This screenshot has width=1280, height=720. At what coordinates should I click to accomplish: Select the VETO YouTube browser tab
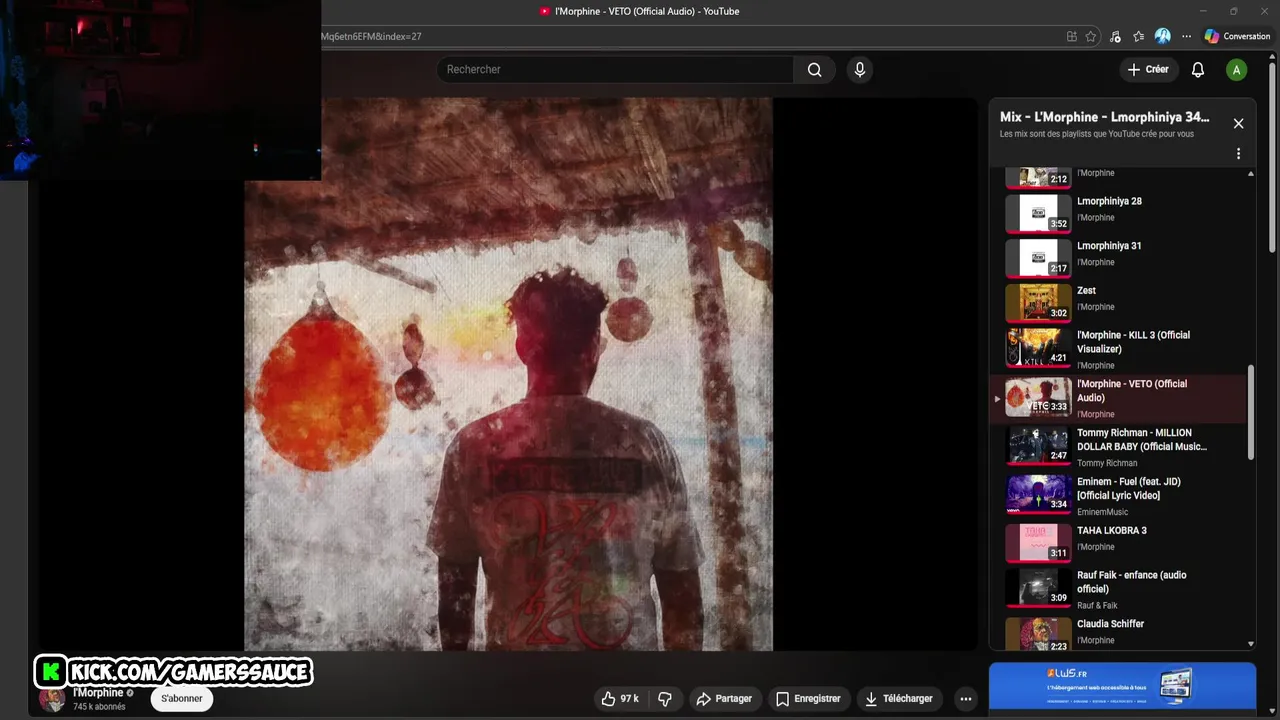(640, 11)
